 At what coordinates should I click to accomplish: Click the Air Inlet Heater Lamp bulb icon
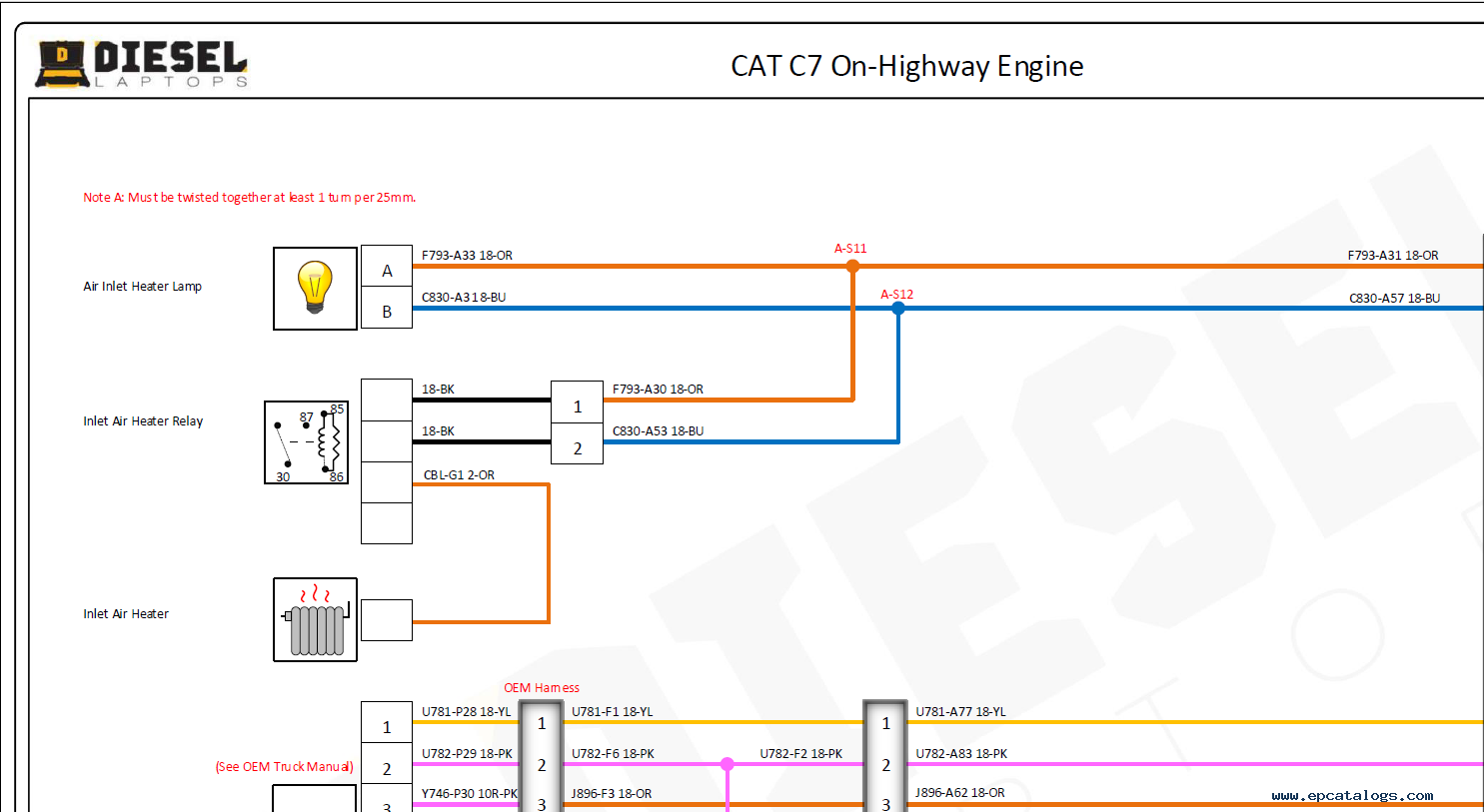(315, 289)
